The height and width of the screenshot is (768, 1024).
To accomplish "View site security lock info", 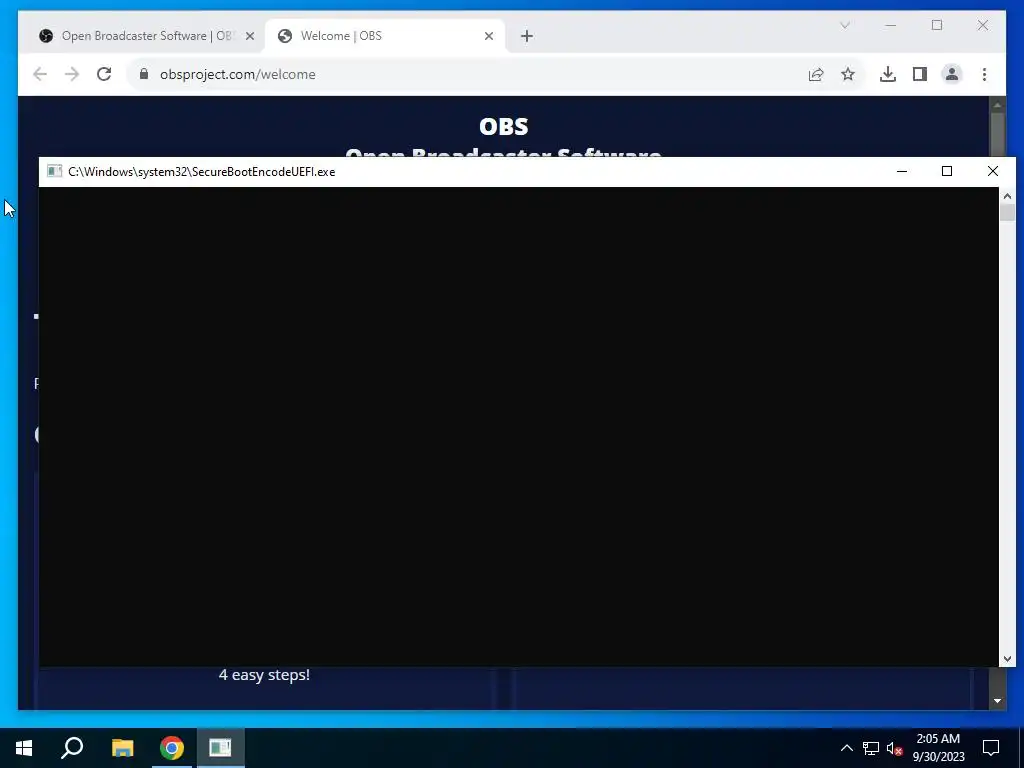I will point(144,74).
